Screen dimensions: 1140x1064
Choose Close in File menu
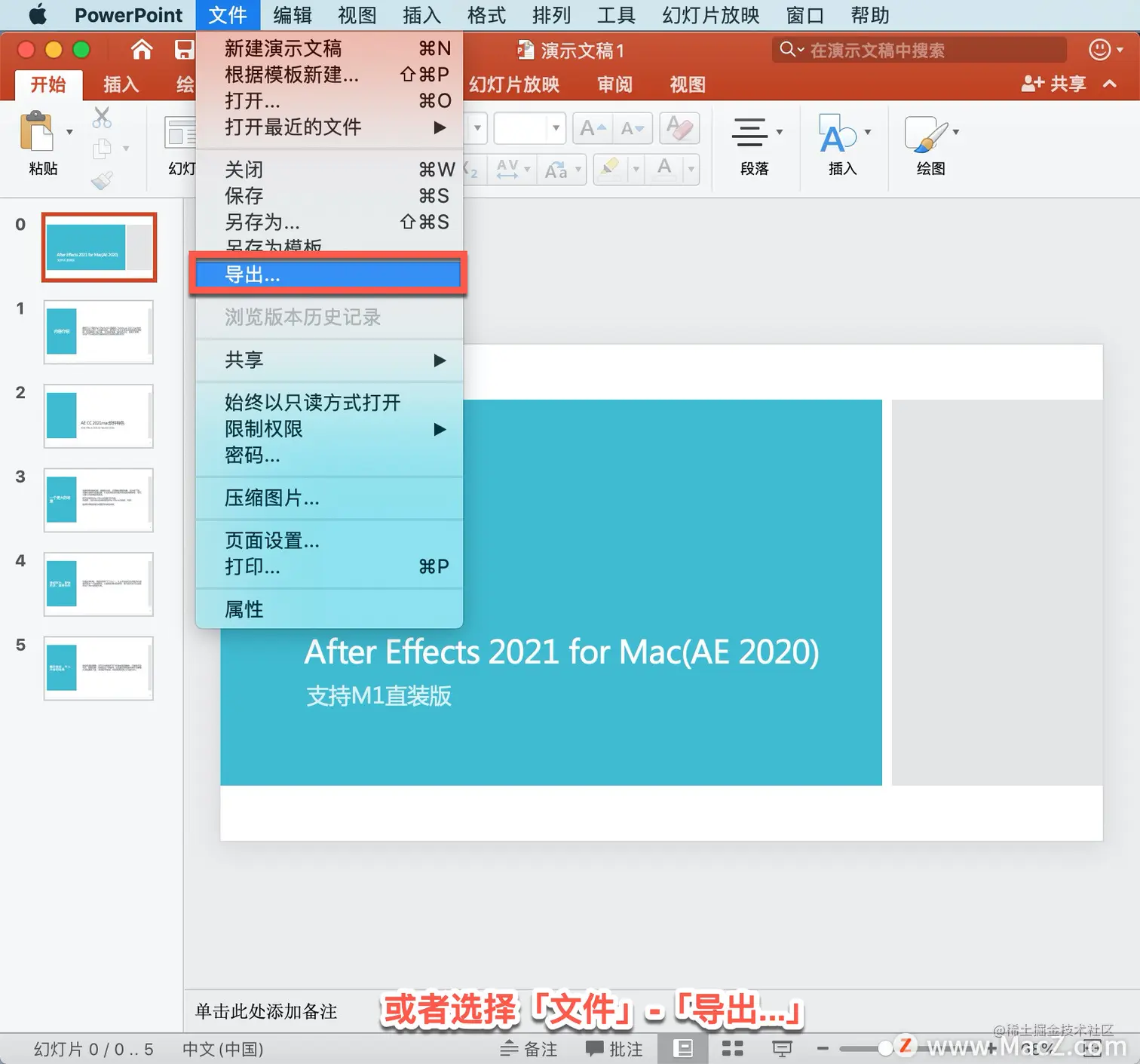pyautogui.click(x=329, y=170)
